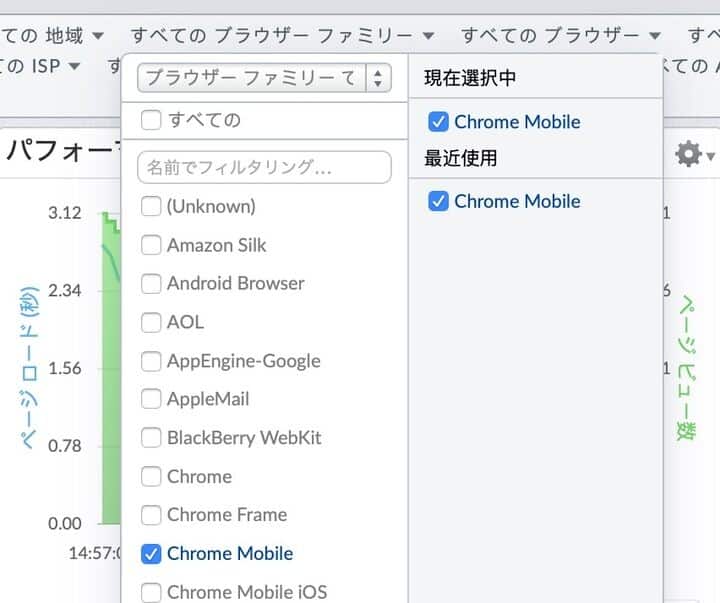
Task: Tick the Chrome Frame checkbox
Action: point(151,515)
